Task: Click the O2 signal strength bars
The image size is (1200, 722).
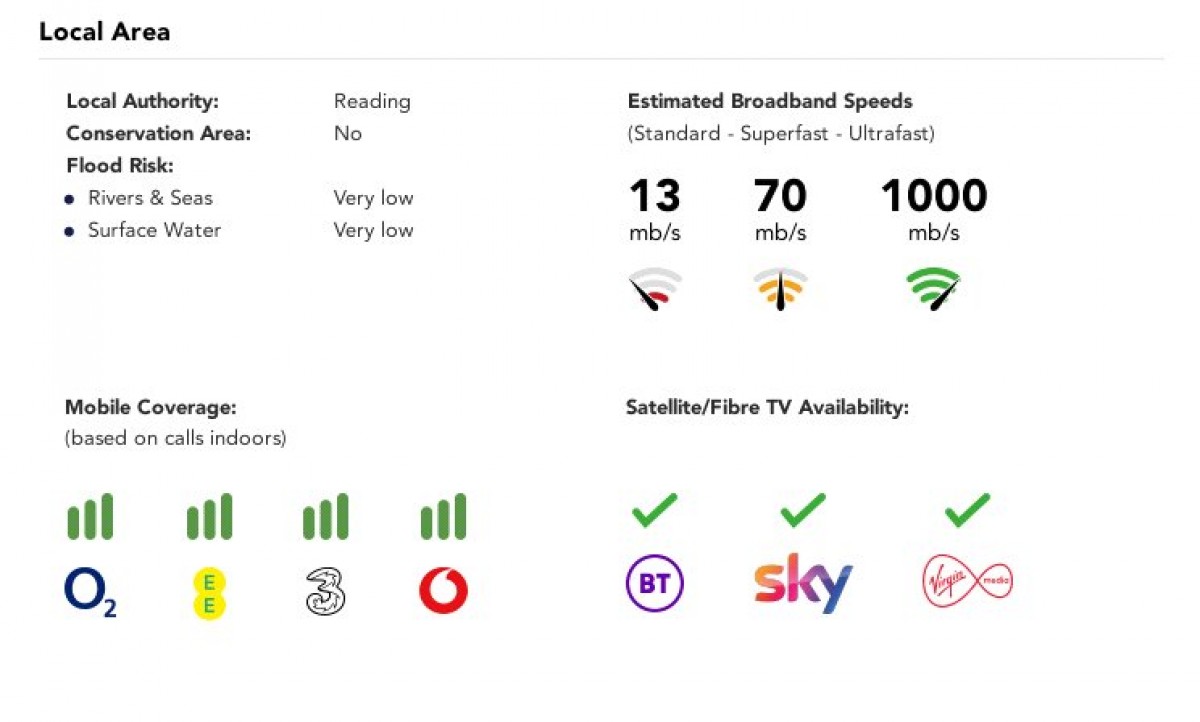Action: tap(90, 517)
